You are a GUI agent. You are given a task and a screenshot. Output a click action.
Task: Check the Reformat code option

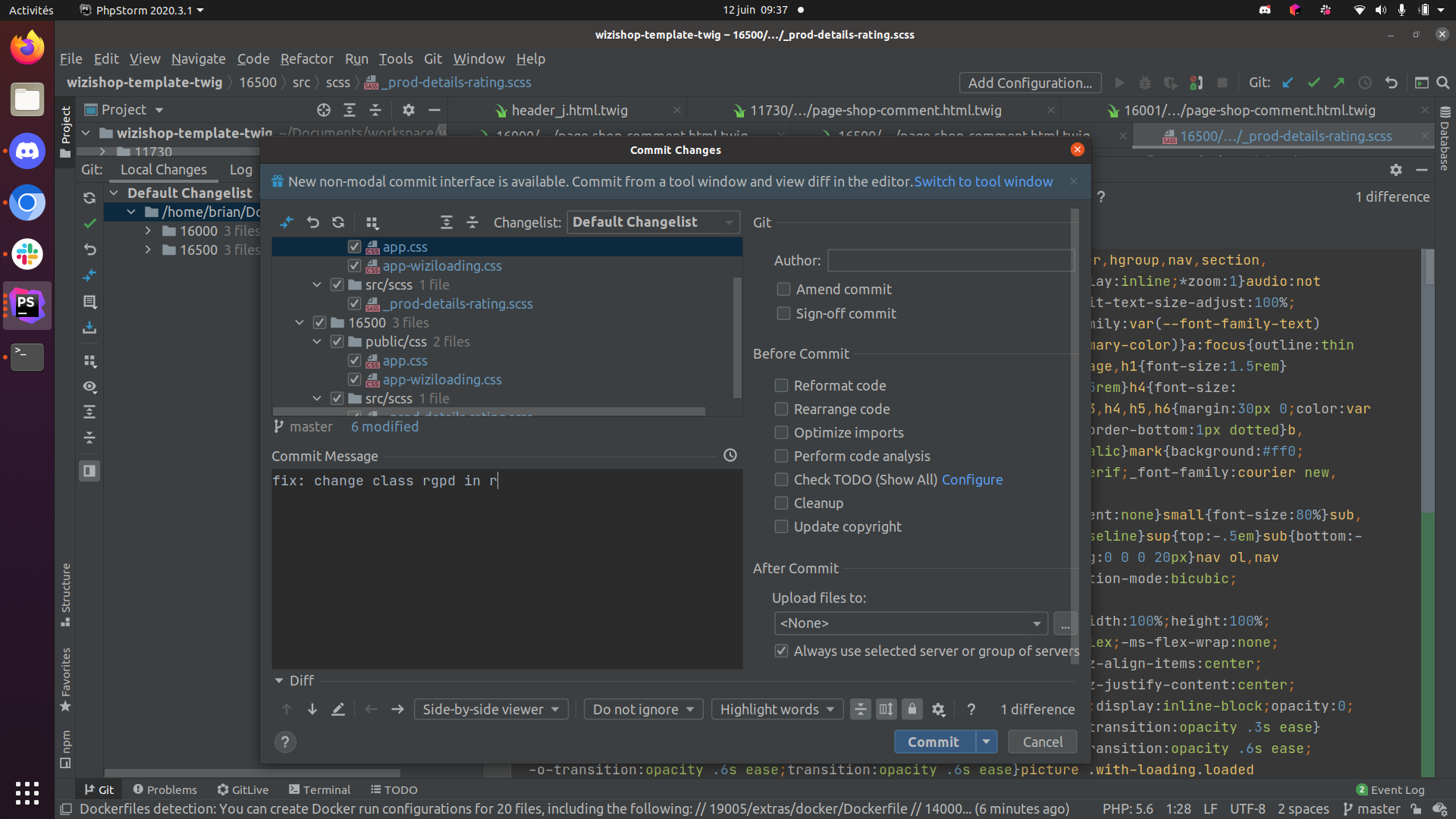pos(781,385)
